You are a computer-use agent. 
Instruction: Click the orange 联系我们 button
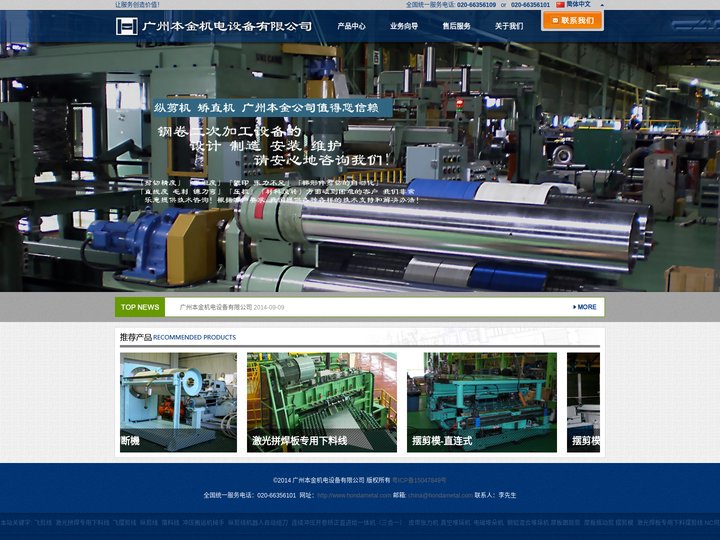click(572, 21)
